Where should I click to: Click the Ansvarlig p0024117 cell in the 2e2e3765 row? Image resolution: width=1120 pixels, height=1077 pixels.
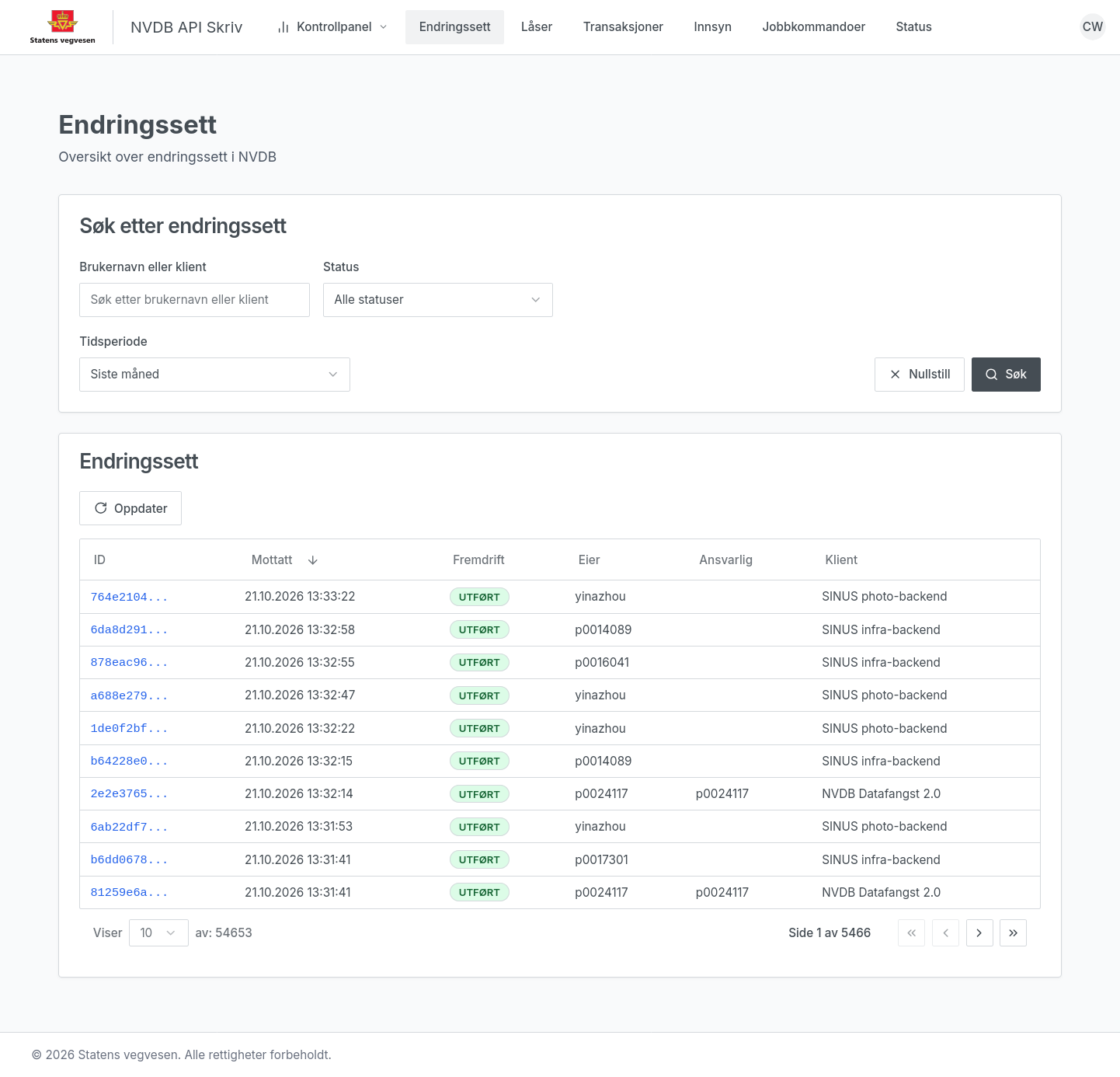point(722,793)
